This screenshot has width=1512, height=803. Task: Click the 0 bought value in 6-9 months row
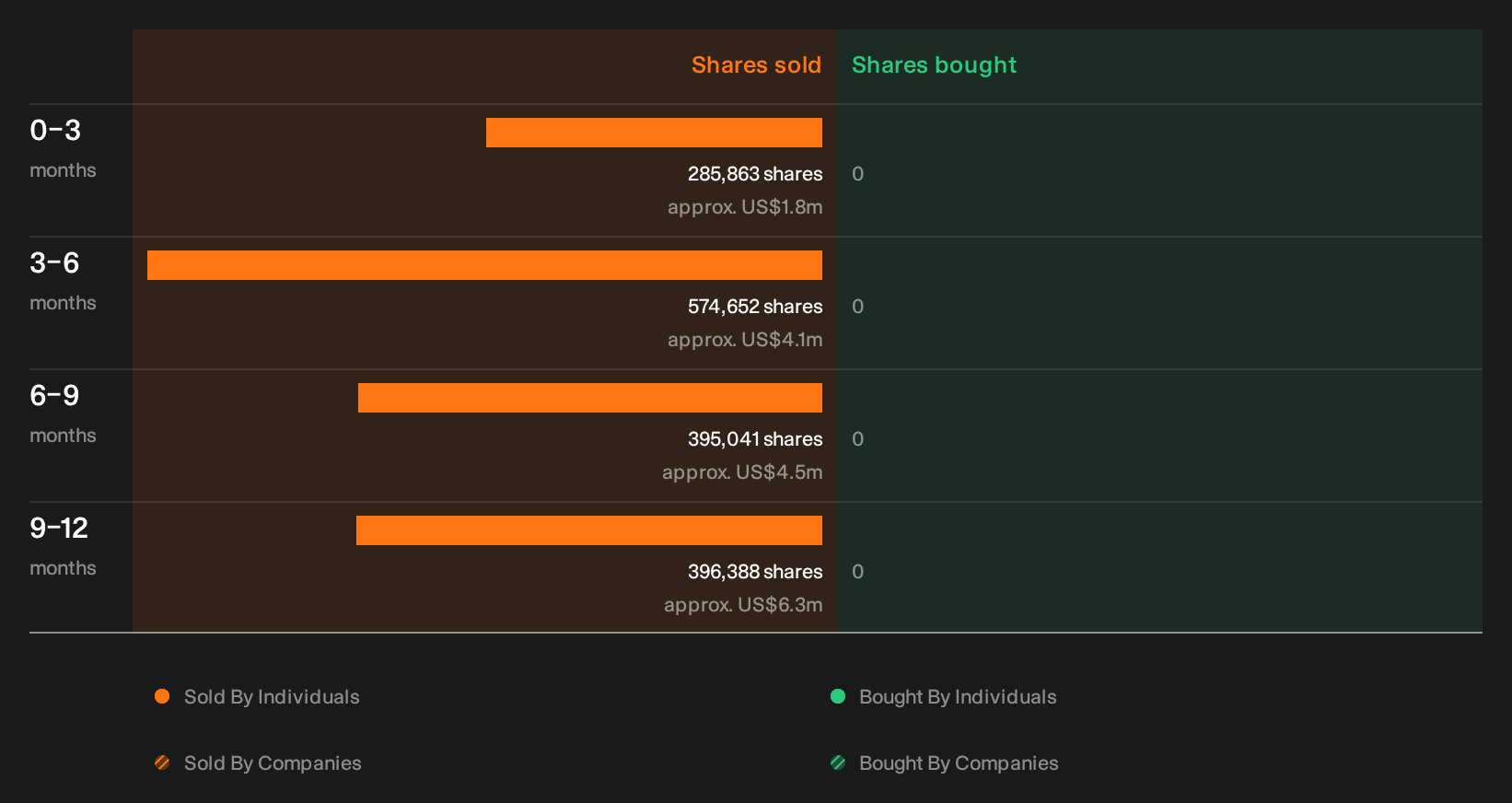[x=857, y=439]
